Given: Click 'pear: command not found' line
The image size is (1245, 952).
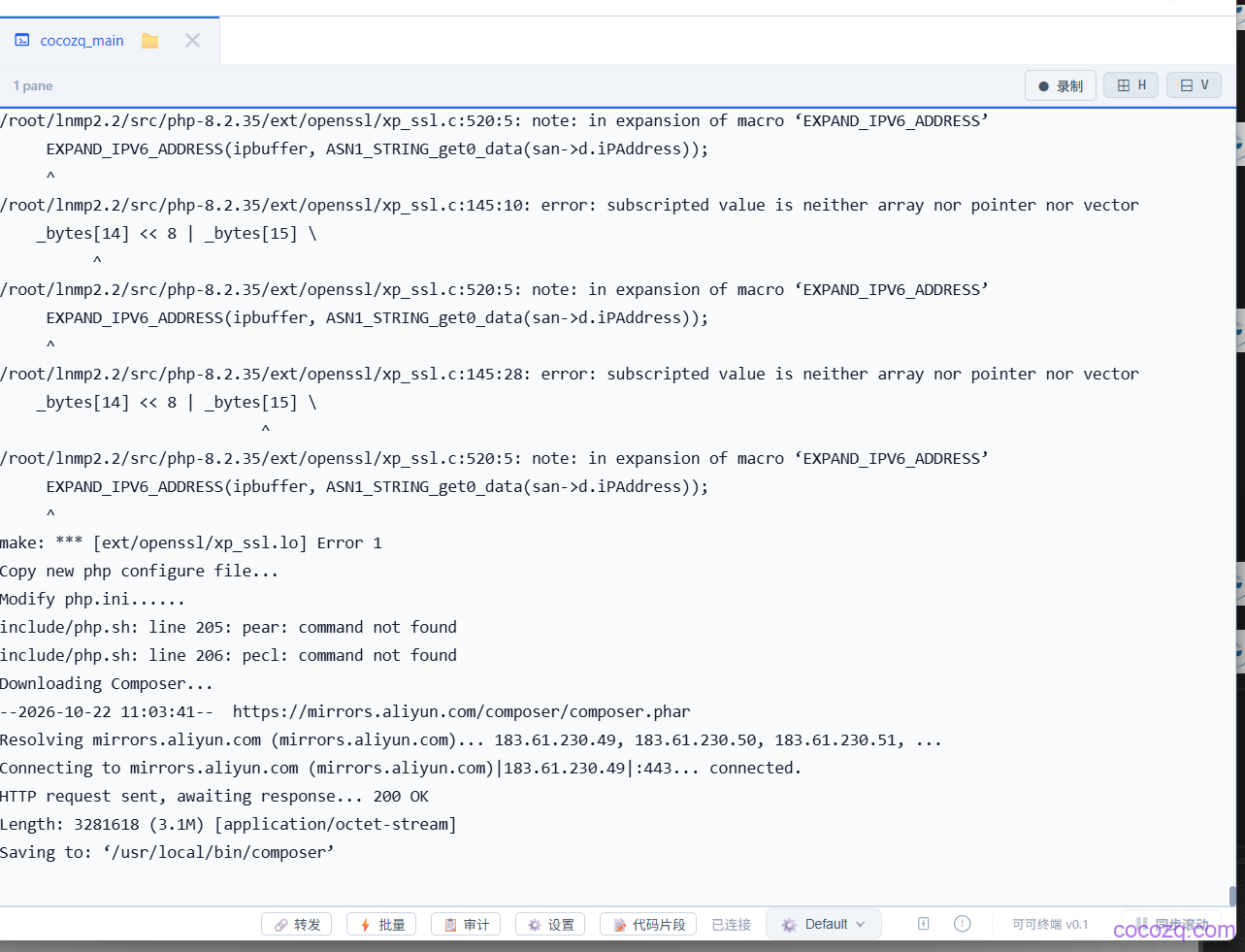Looking at the screenshot, I should tap(228, 628).
